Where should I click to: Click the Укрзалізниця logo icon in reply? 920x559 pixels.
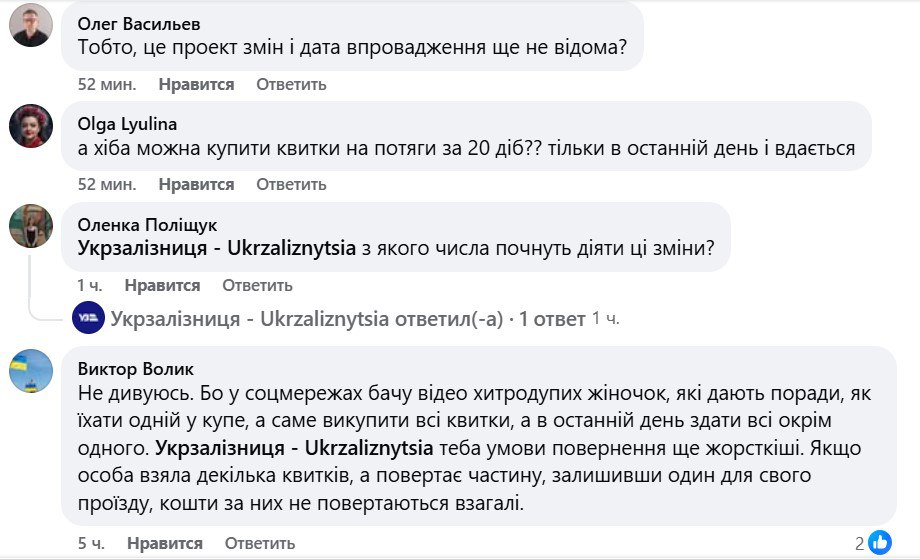pyautogui.click(x=88, y=319)
